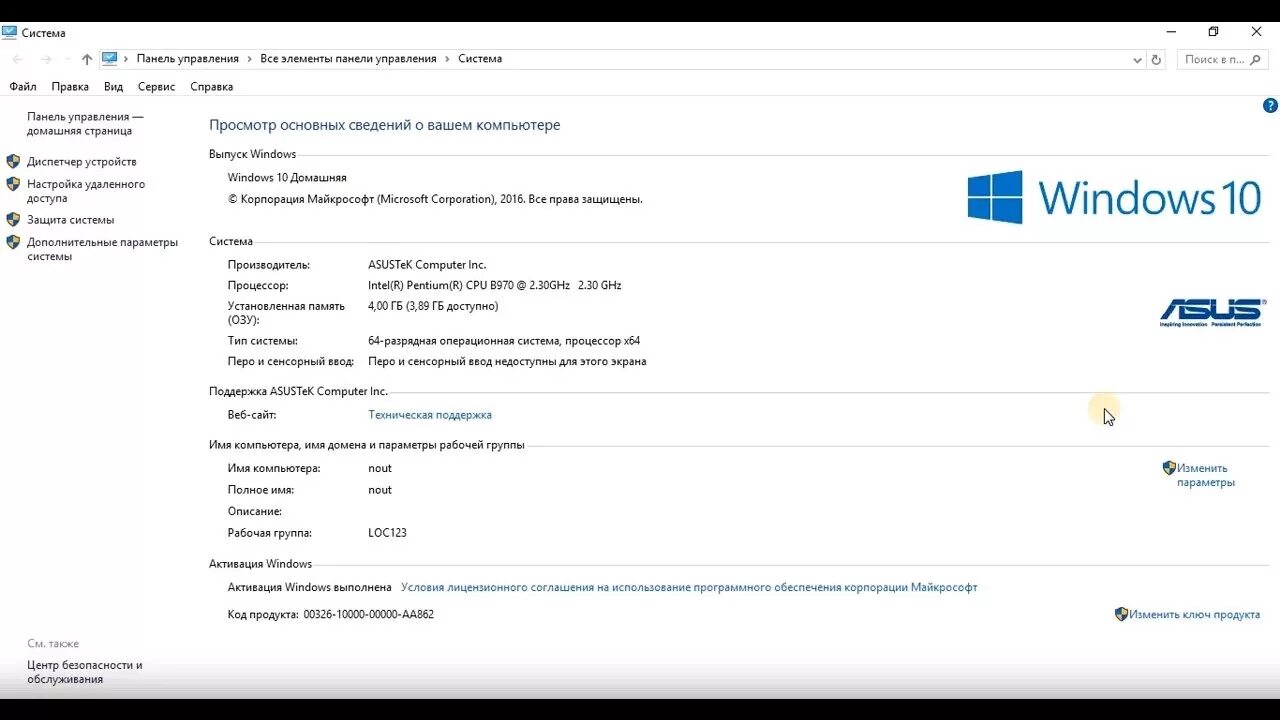Click Все элементы панели управления breadcrumb
This screenshot has width=1280, height=720.
click(x=348, y=59)
